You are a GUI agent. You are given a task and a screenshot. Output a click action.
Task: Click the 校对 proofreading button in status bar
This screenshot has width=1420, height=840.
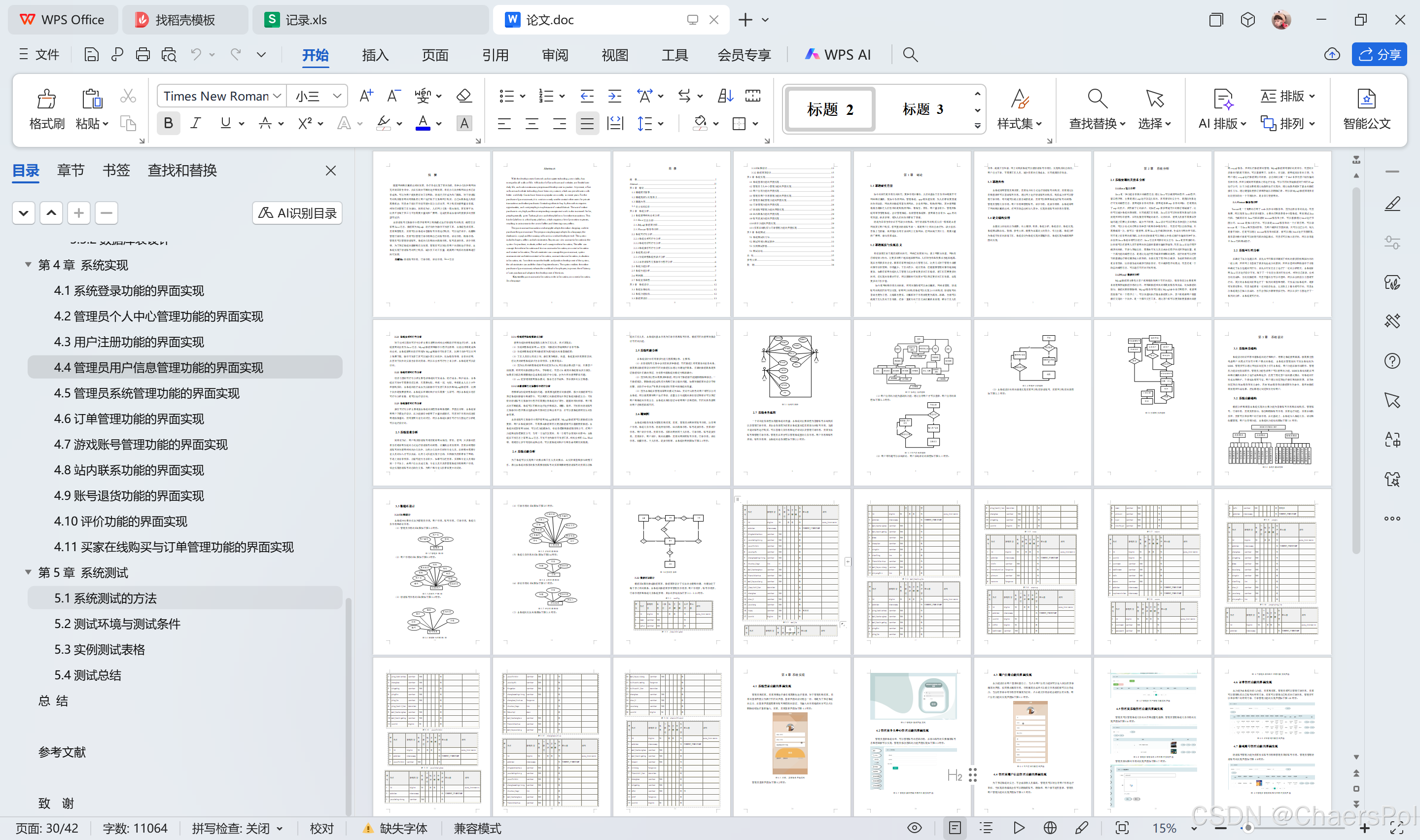pos(321,828)
